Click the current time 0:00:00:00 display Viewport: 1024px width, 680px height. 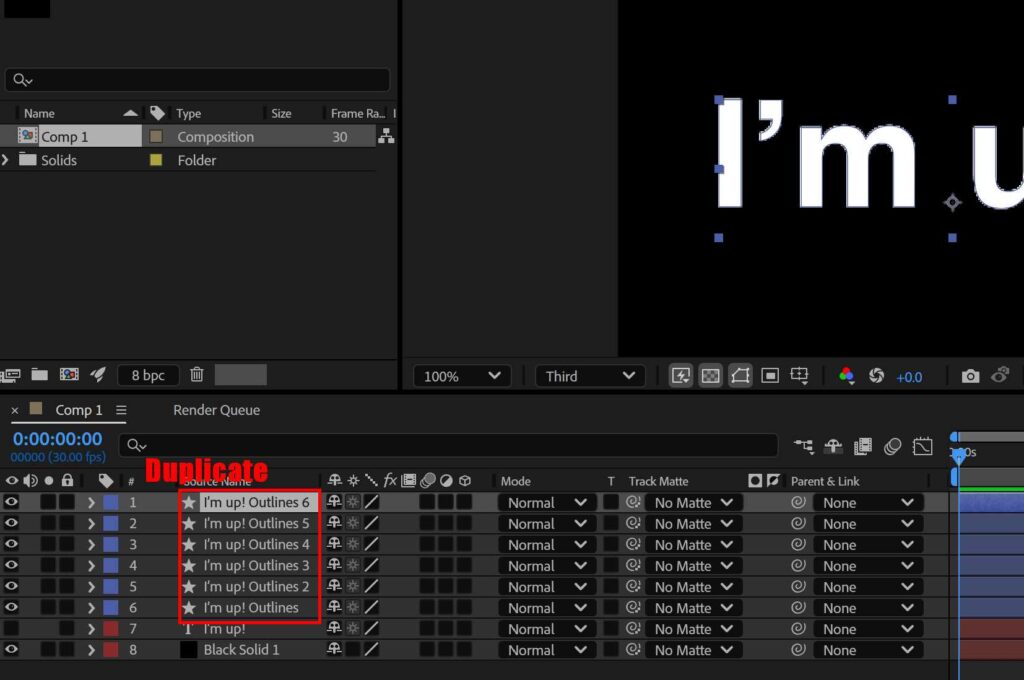(57, 438)
